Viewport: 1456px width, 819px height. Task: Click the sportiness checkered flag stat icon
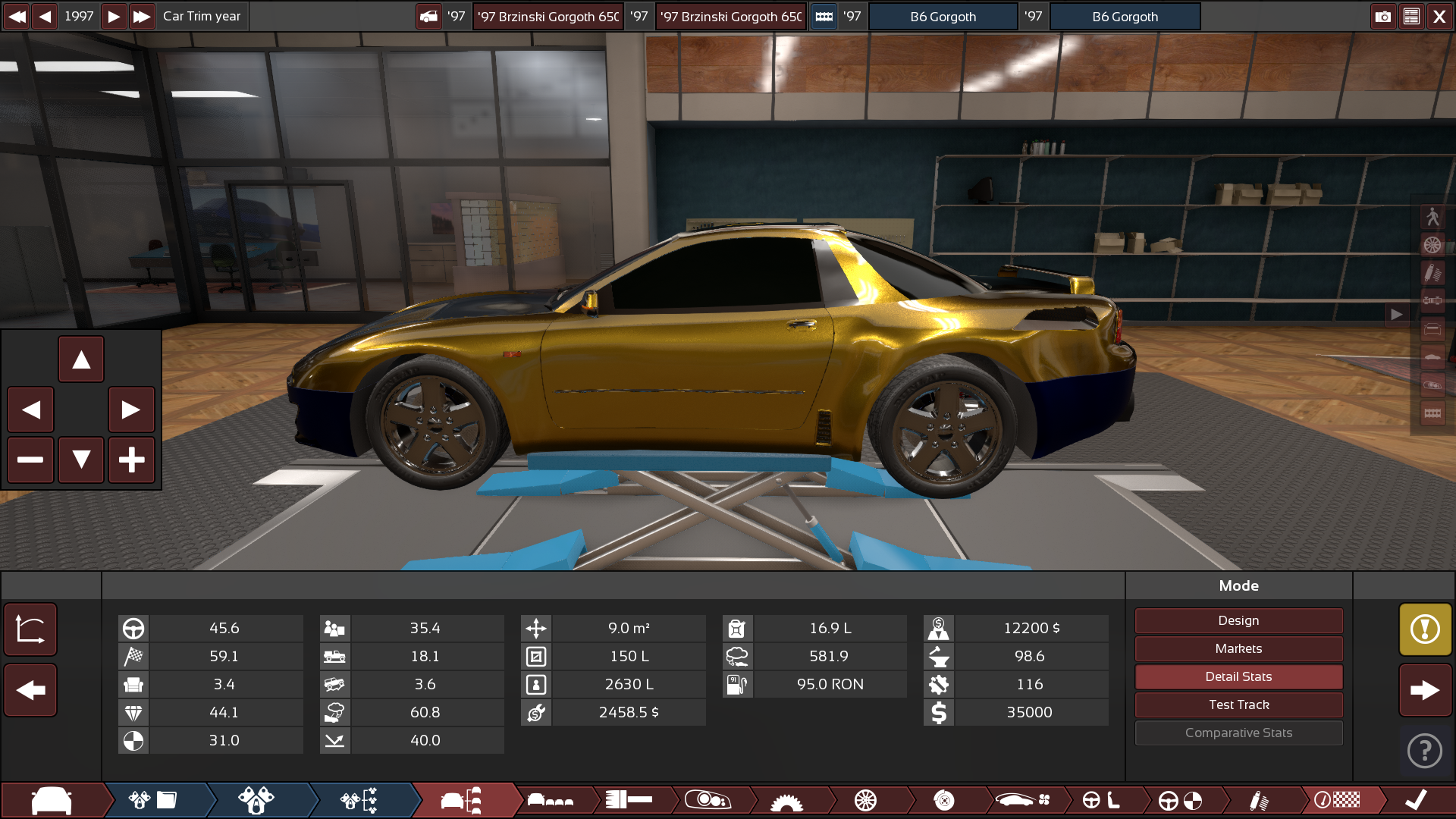133,657
